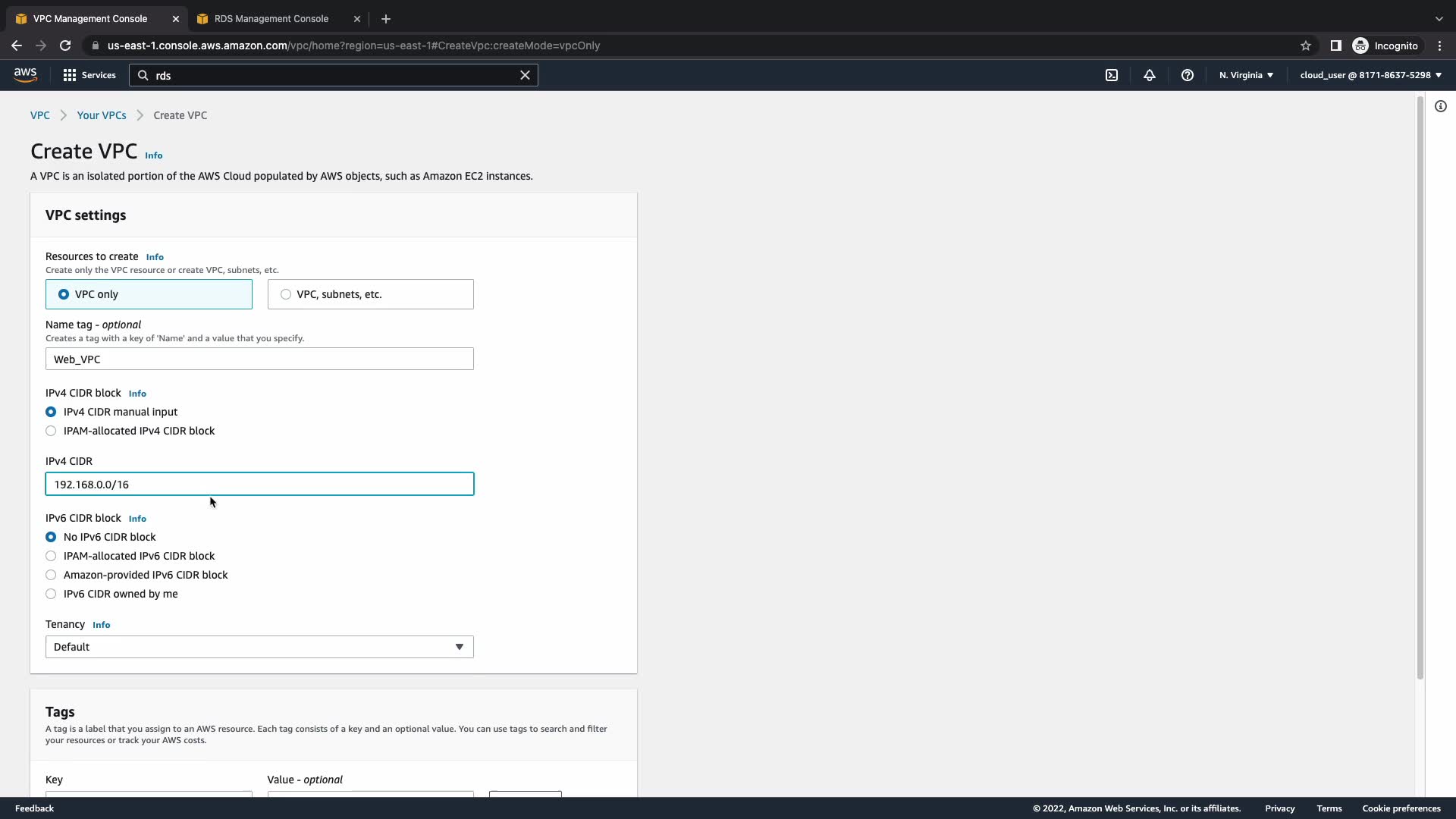Image resolution: width=1456 pixels, height=819 pixels.
Task: Expand the cloud_user account menu
Action: pyautogui.click(x=1370, y=75)
